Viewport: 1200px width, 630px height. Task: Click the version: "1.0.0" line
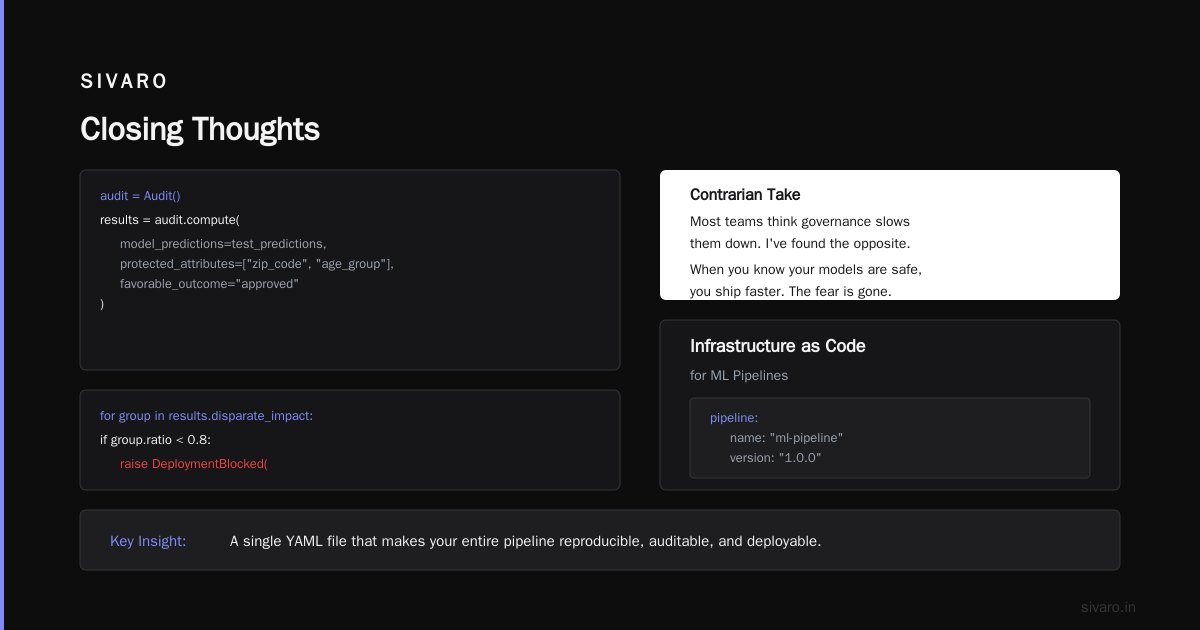776,457
